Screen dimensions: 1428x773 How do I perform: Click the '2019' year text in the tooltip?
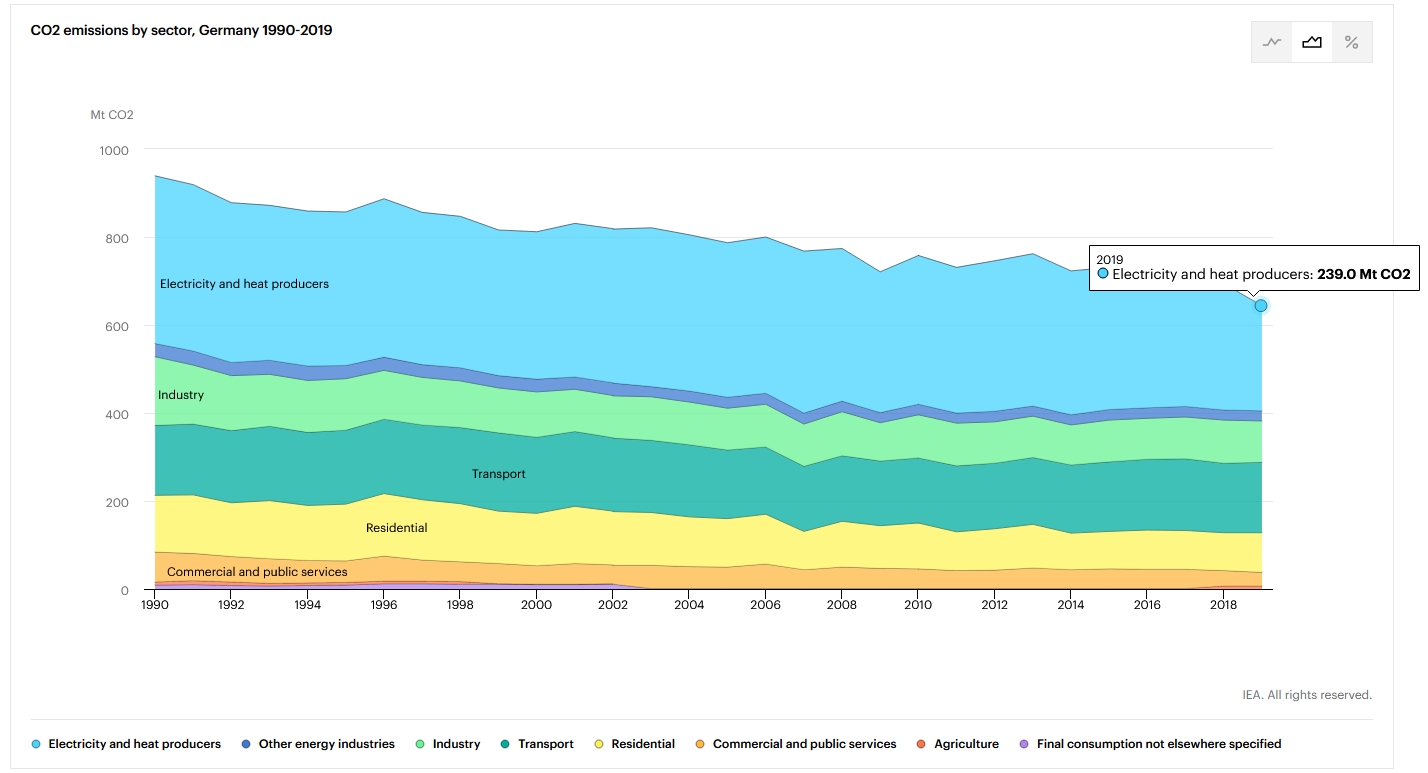click(1110, 260)
